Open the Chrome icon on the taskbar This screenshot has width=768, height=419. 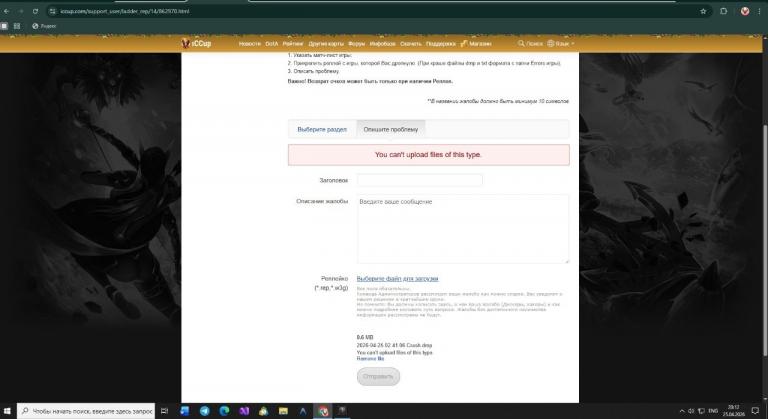[x=323, y=411]
